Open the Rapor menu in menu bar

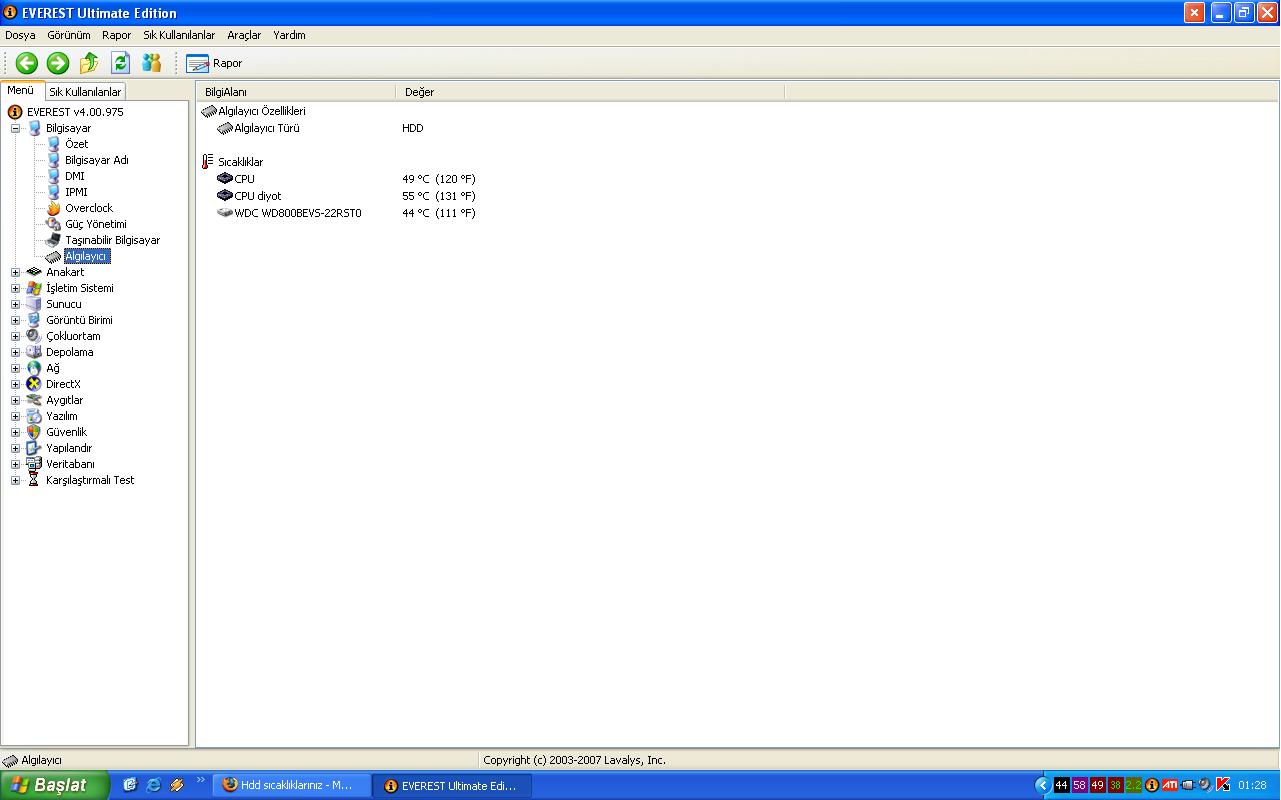point(116,35)
